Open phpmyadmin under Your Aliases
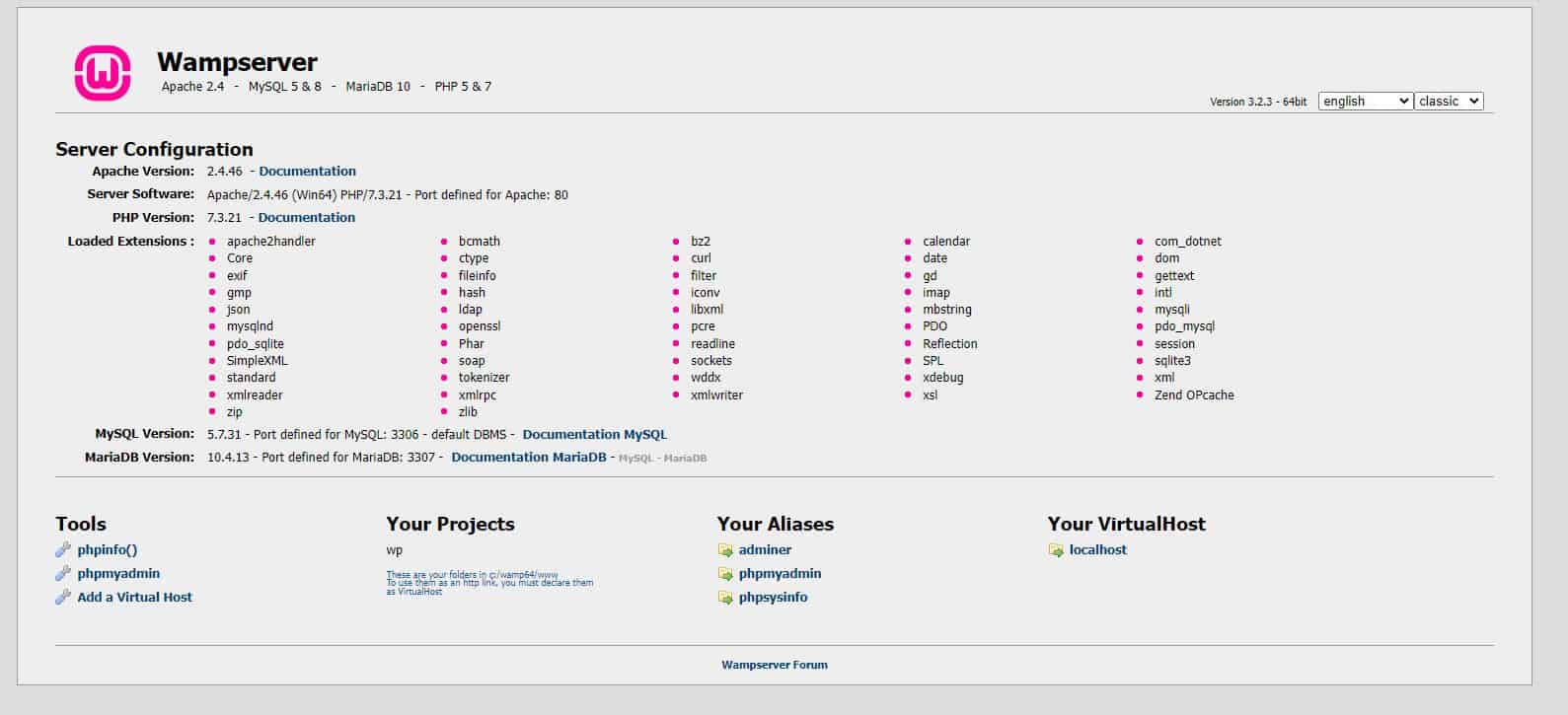Viewport: 1568px width, 715px height. (780, 574)
